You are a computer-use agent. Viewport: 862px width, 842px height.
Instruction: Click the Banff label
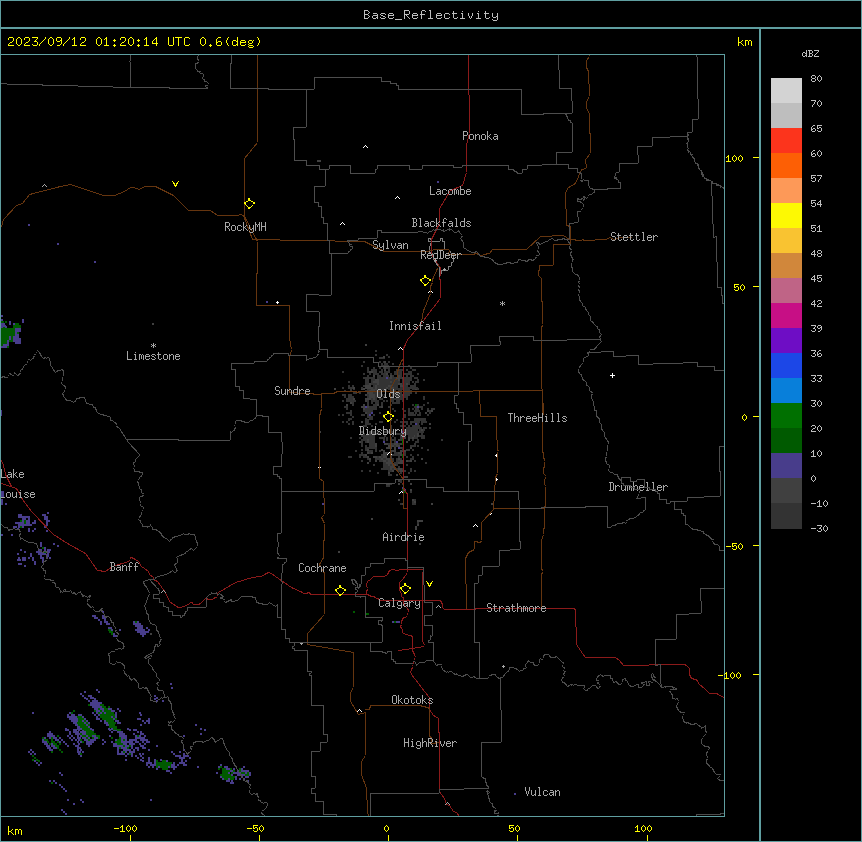point(124,567)
